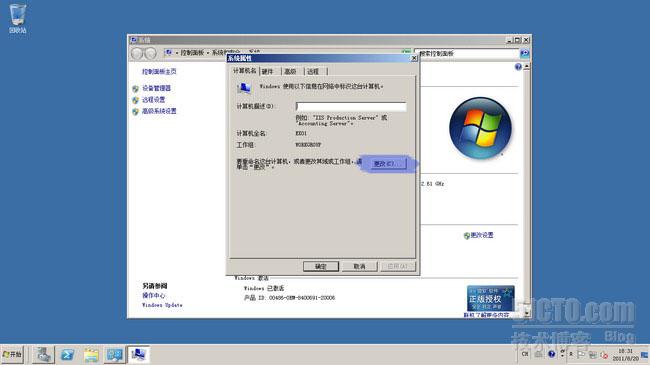Open the 控制面板主页 link
650x365 pixels.
point(159,71)
